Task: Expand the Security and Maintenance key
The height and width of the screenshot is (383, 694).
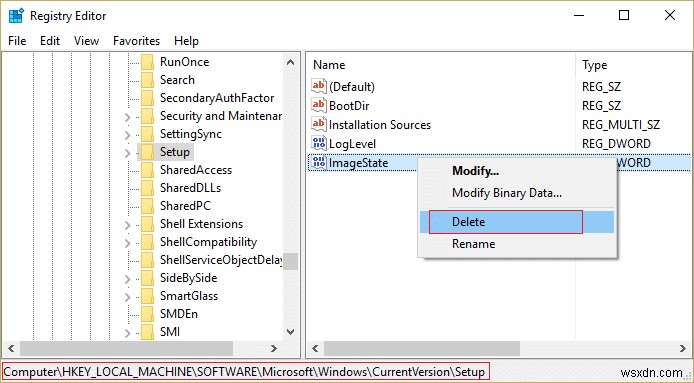Action: pos(127,117)
